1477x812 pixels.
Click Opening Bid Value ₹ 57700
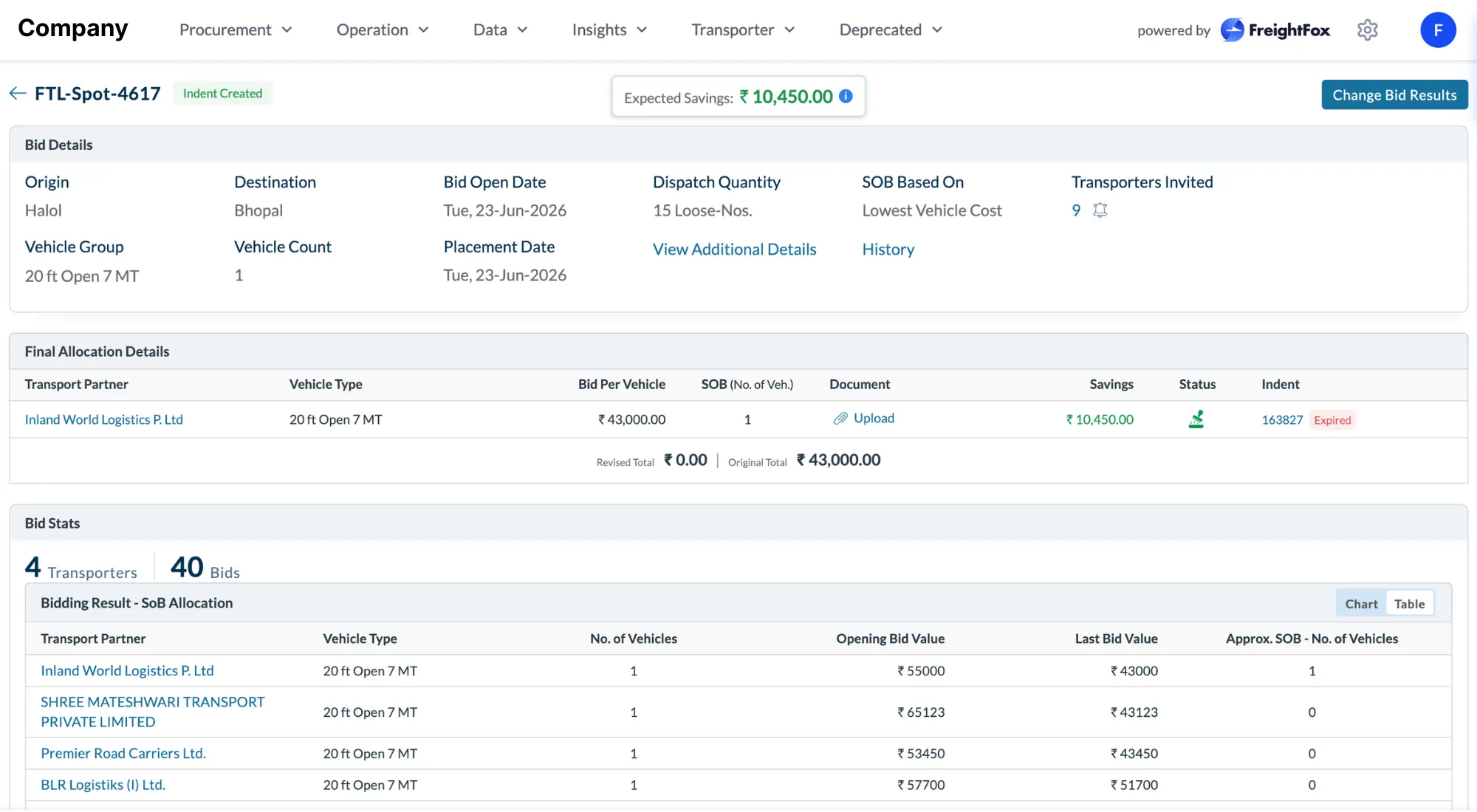(x=921, y=785)
